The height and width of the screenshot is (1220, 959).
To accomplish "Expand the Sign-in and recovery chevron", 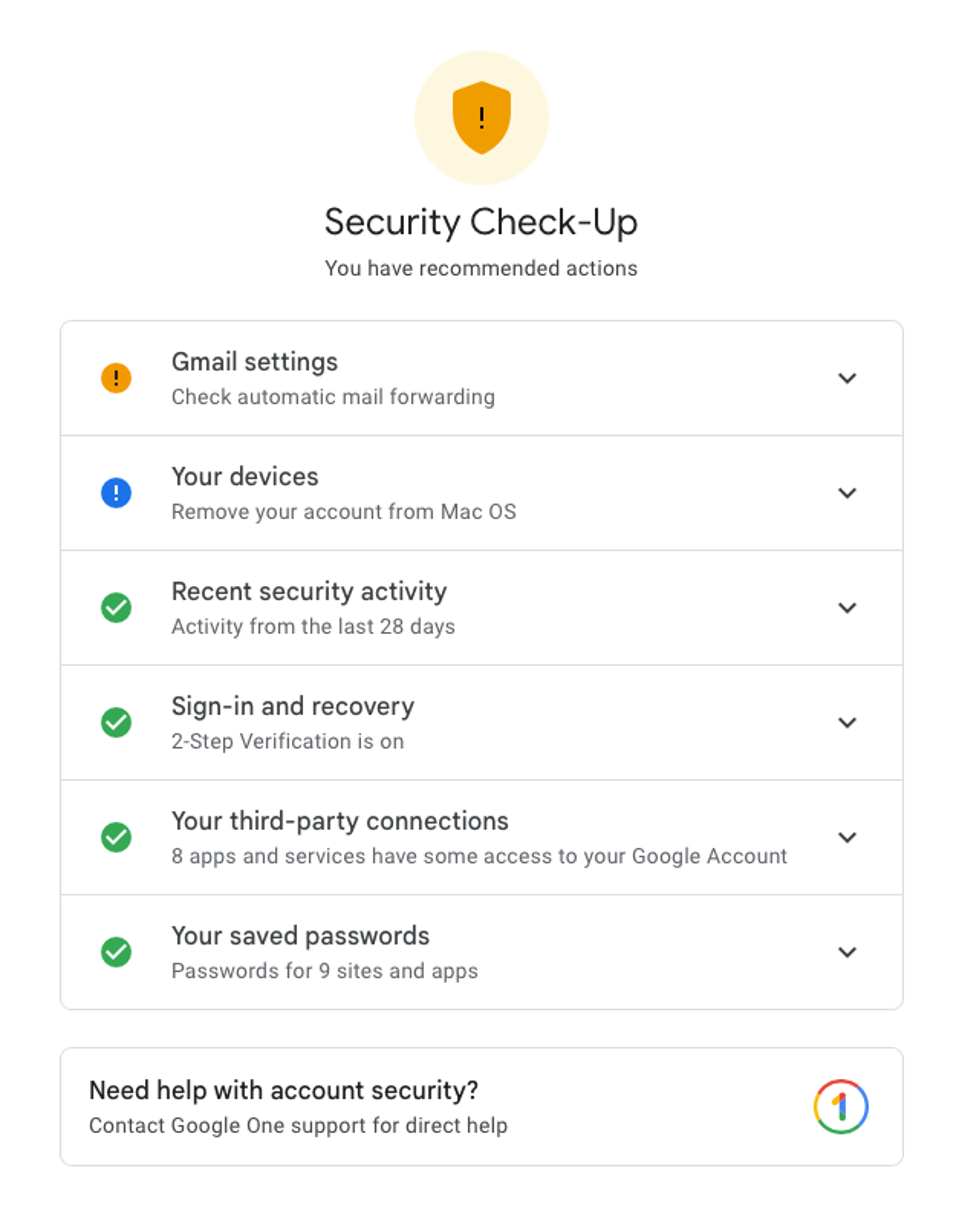I will (x=847, y=722).
